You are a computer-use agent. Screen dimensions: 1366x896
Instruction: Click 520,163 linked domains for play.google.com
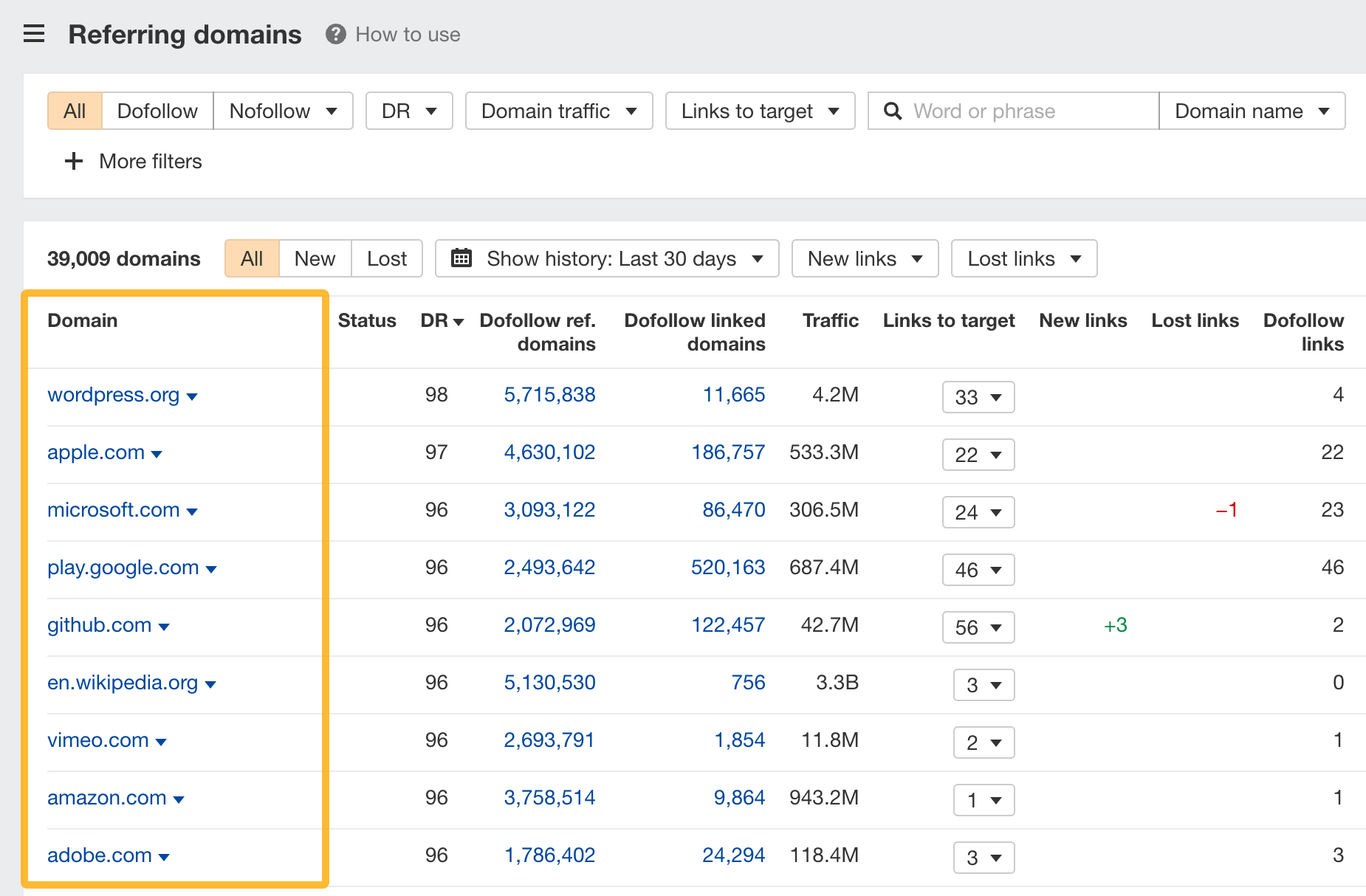728,568
